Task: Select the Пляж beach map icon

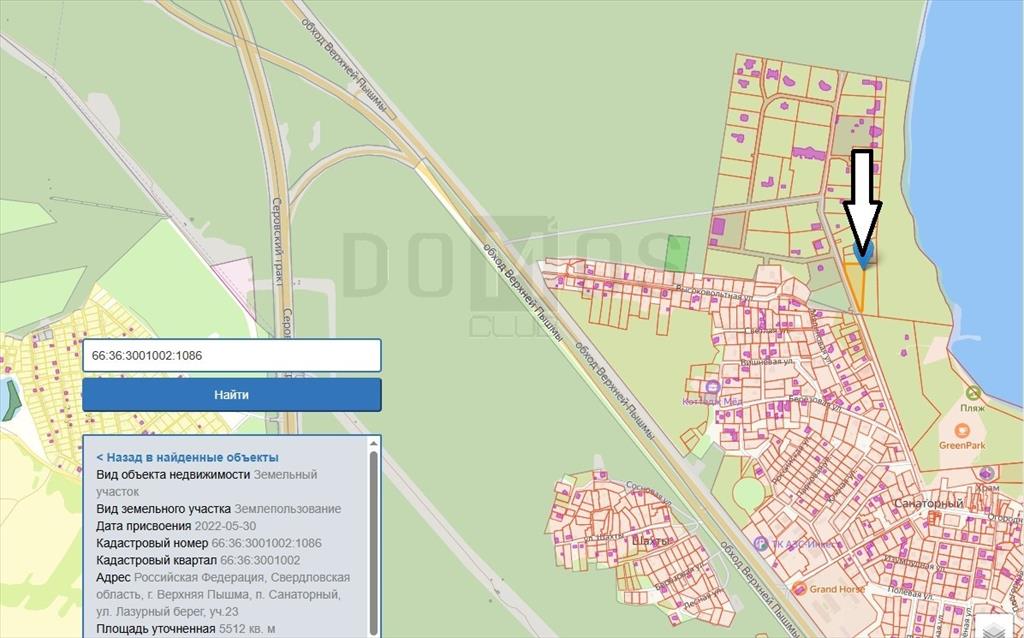Action: pos(972,393)
